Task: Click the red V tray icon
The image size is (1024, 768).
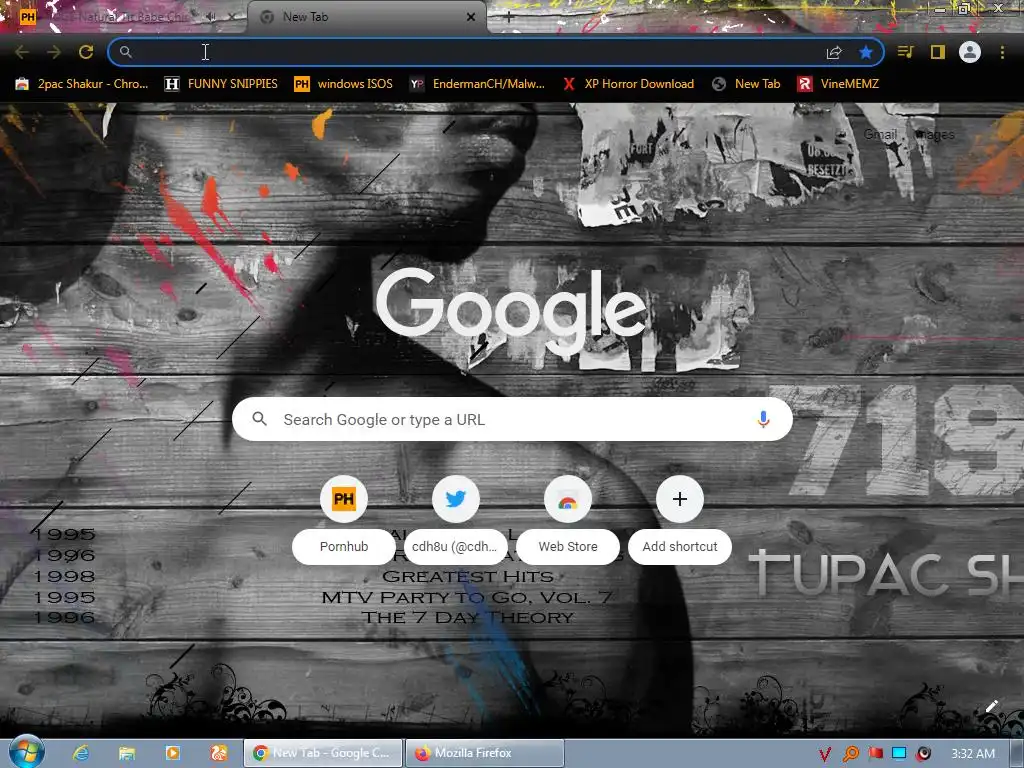Action: 825,754
